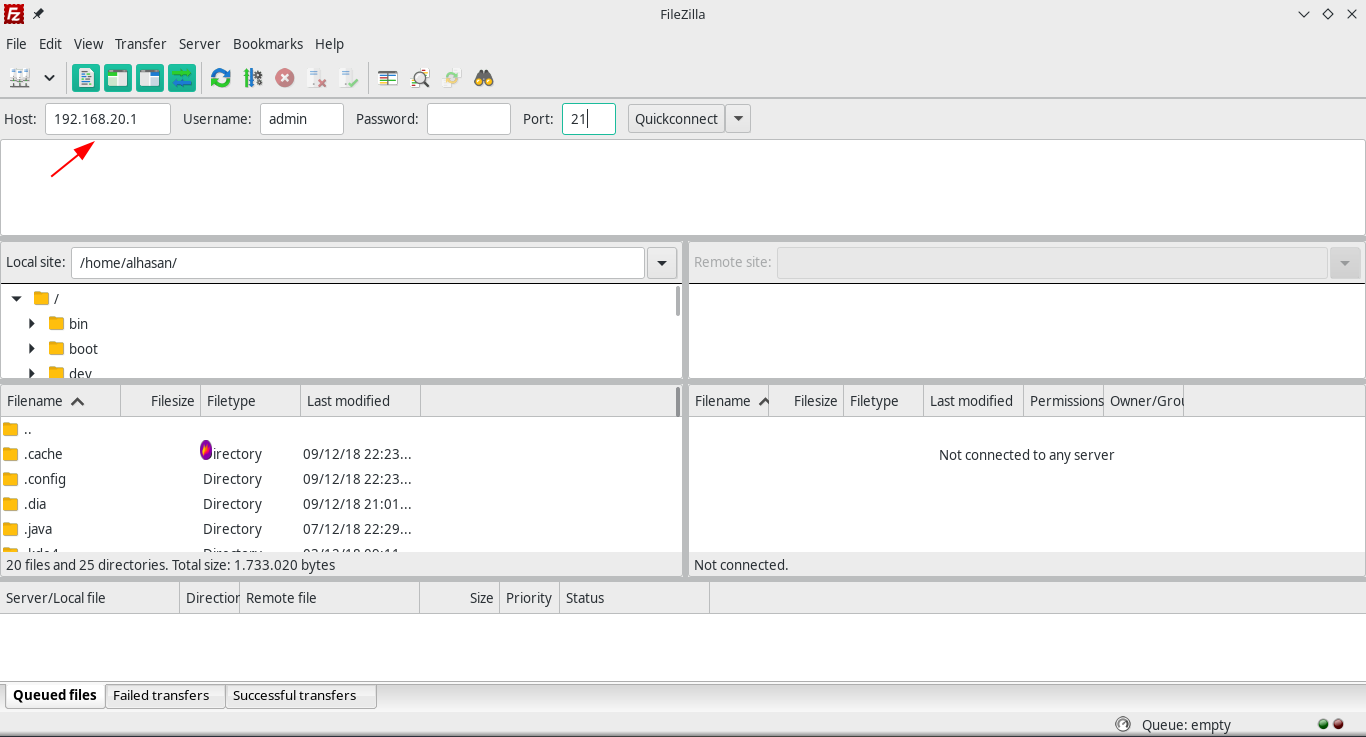Screen dimensions: 1366x737
Task: Open the Transfer menu
Action: pos(140,44)
